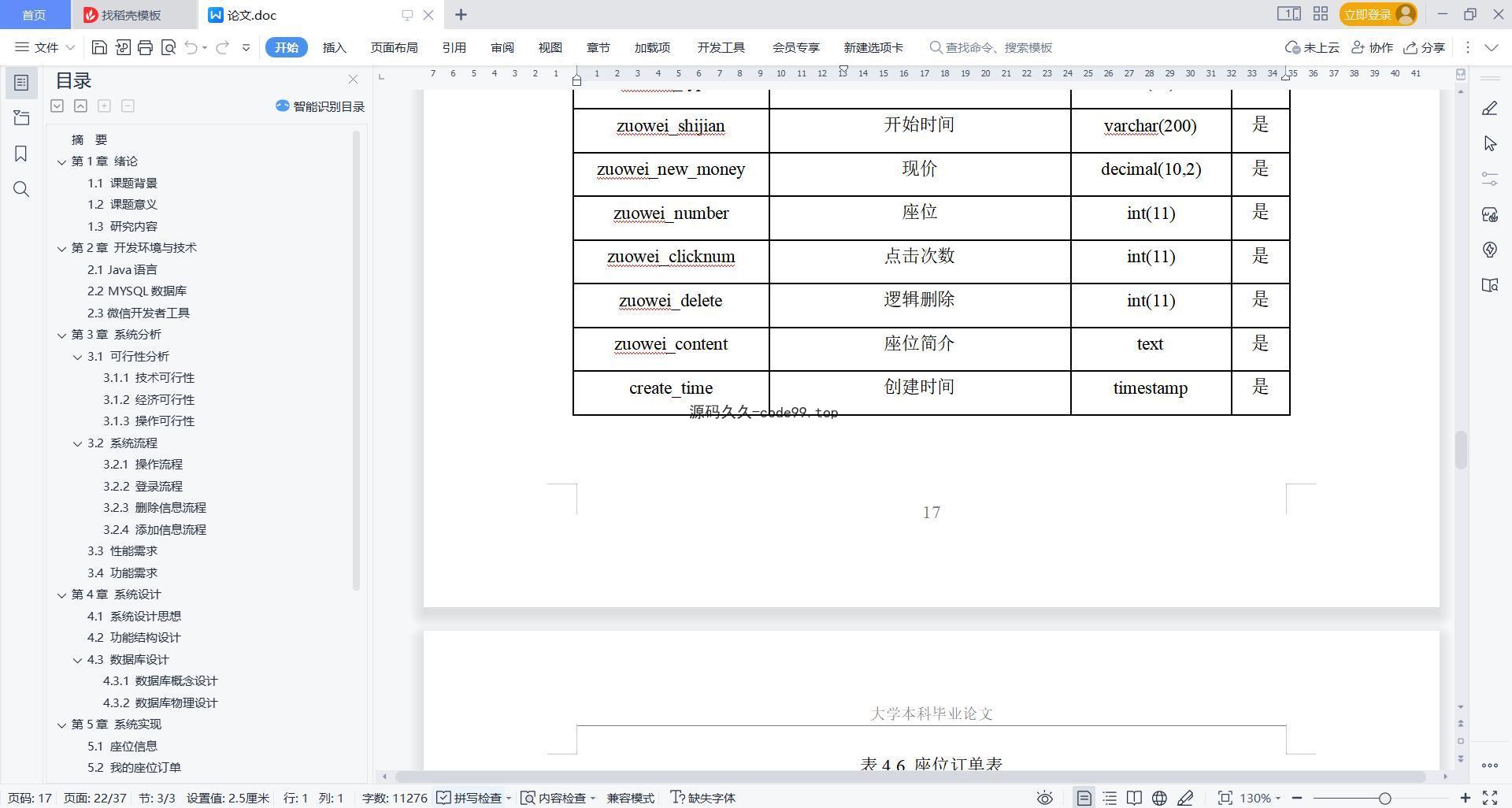The image size is (1512, 808).
Task: Switch to page layout view icon
Action: click(1084, 798)
